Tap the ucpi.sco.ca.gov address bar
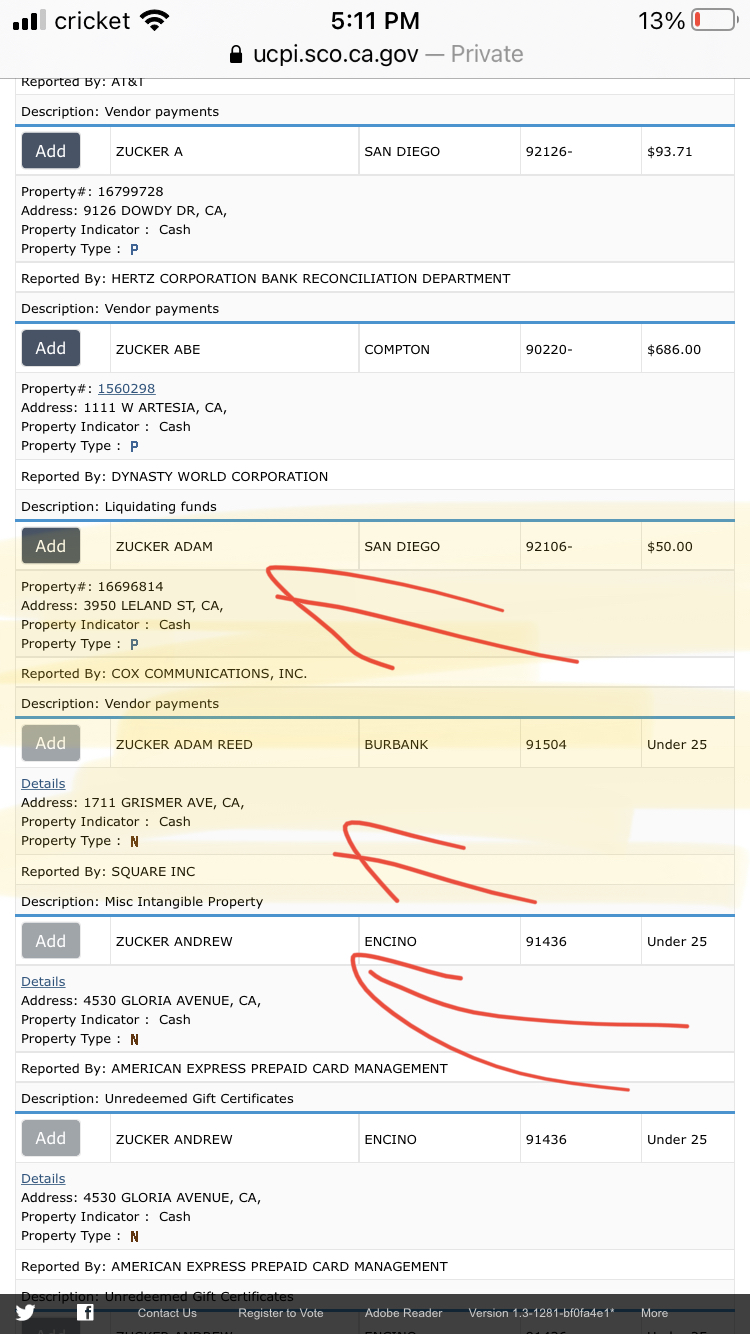 375,54
